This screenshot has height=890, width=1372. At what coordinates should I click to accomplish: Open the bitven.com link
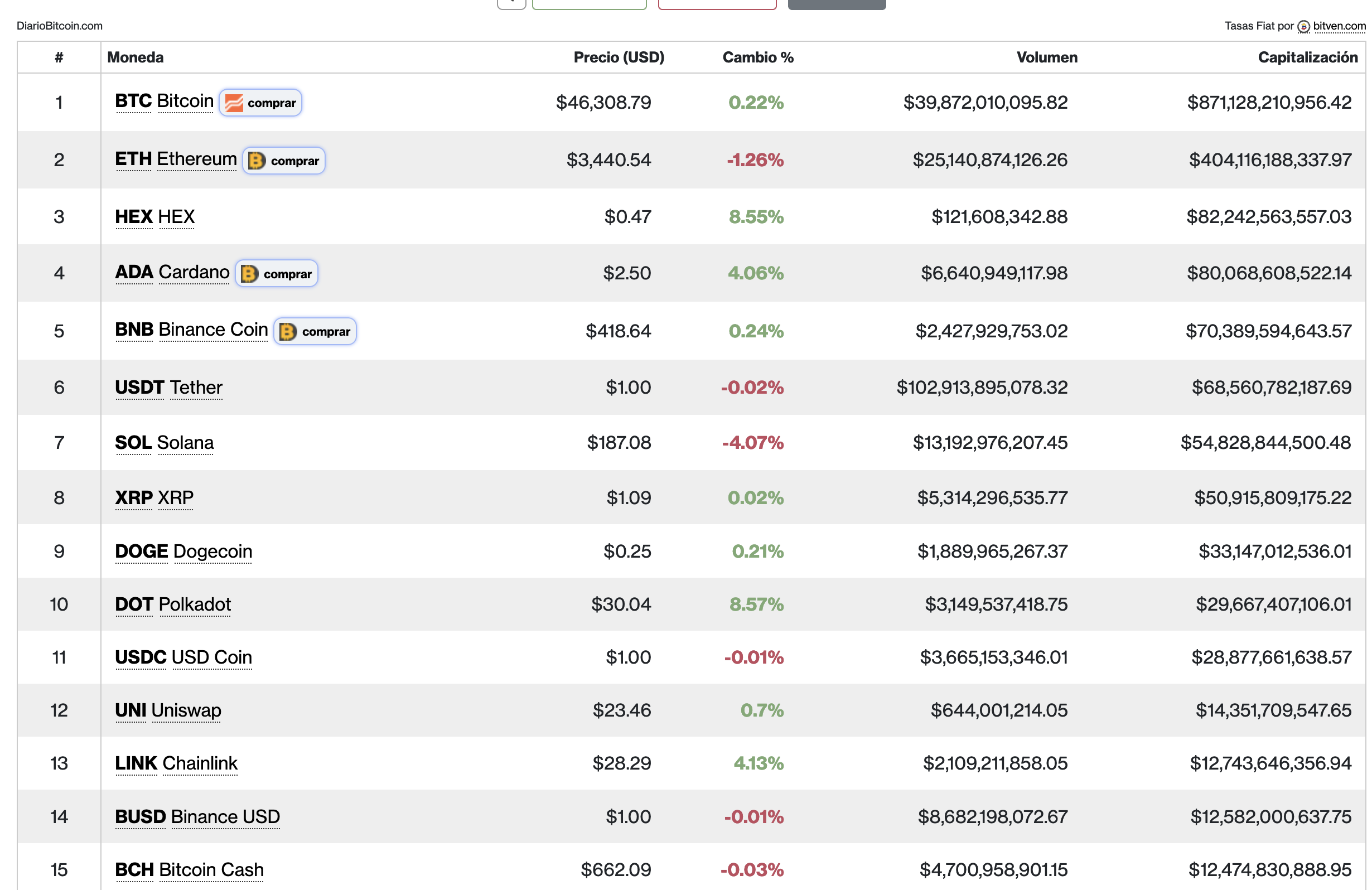point(1339,26)
